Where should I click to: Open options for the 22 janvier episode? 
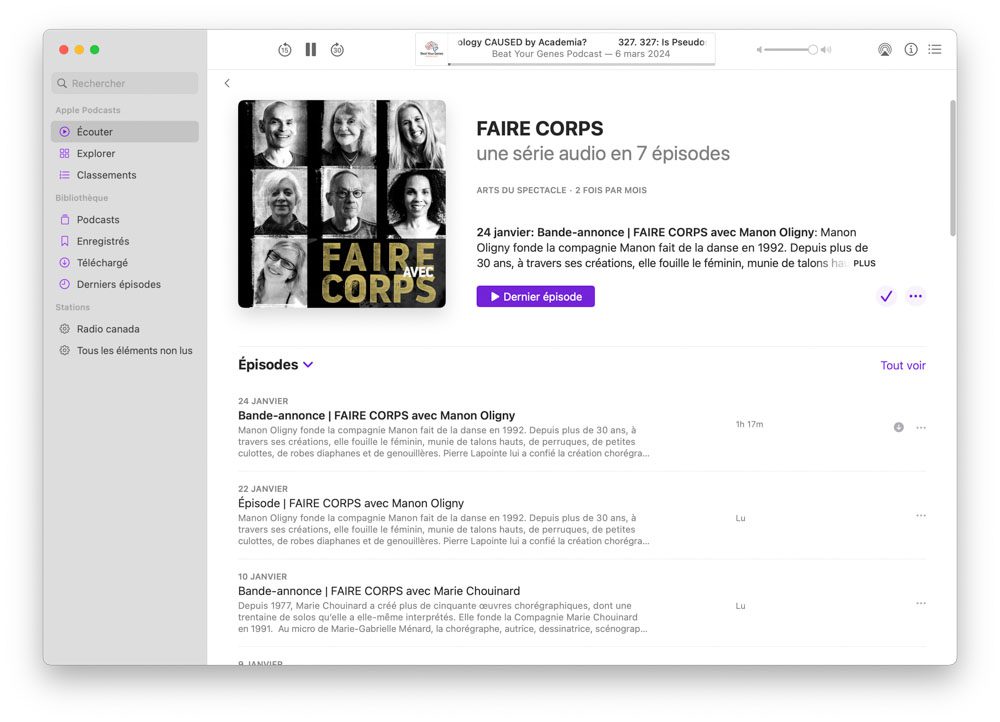click(921, 515)
